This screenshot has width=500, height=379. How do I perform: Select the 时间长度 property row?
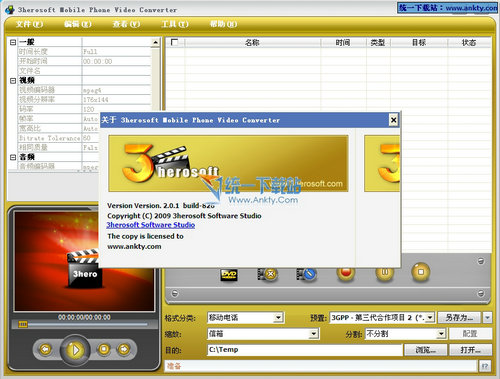(84, 52)
